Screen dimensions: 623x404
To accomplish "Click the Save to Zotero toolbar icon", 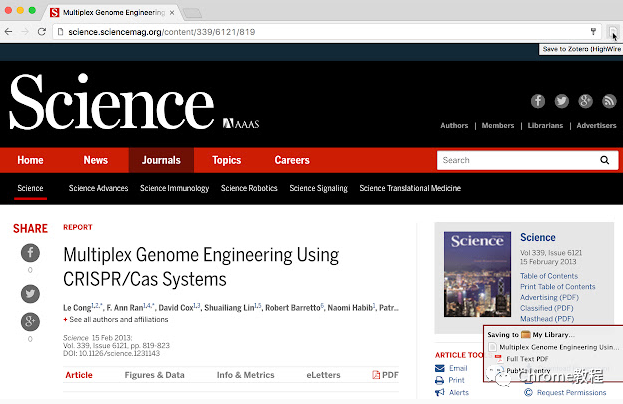I will [x=613, y=31].
